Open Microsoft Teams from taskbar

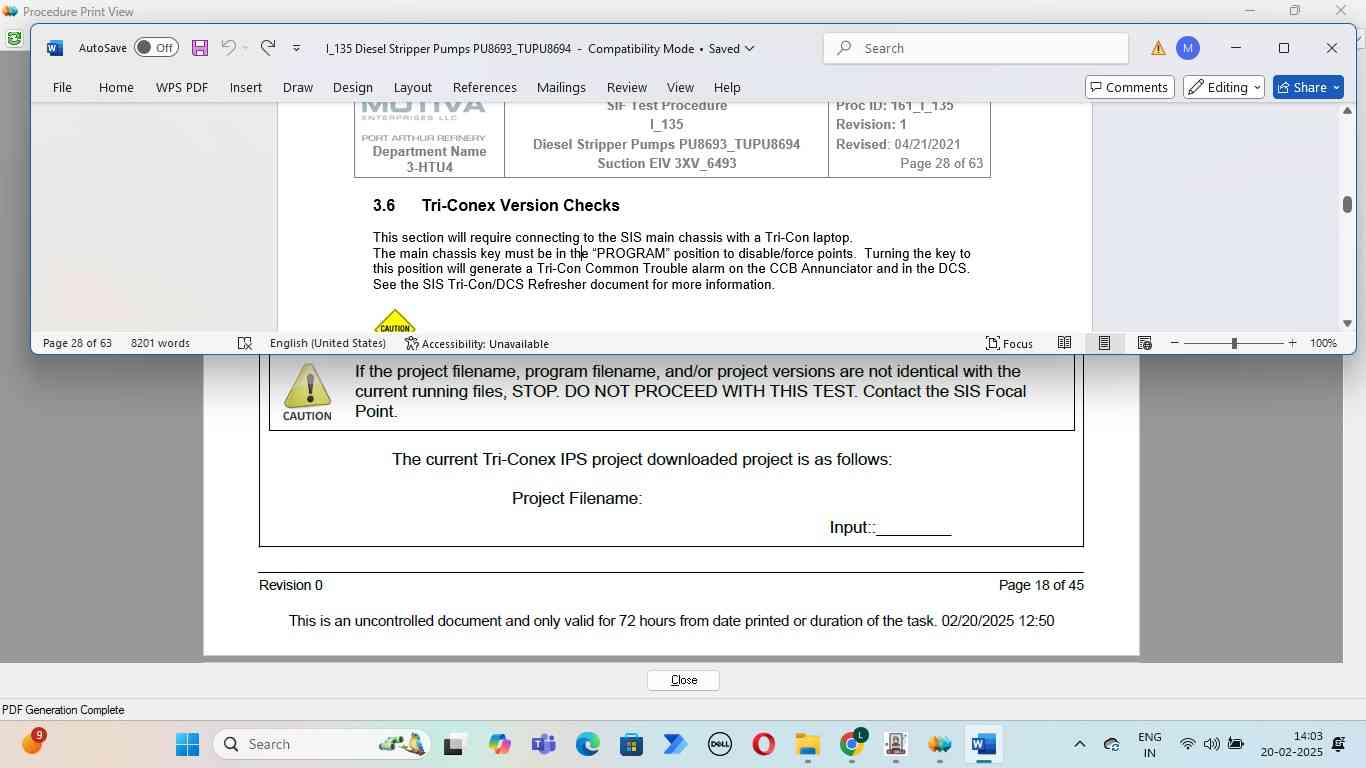(543, 744)
